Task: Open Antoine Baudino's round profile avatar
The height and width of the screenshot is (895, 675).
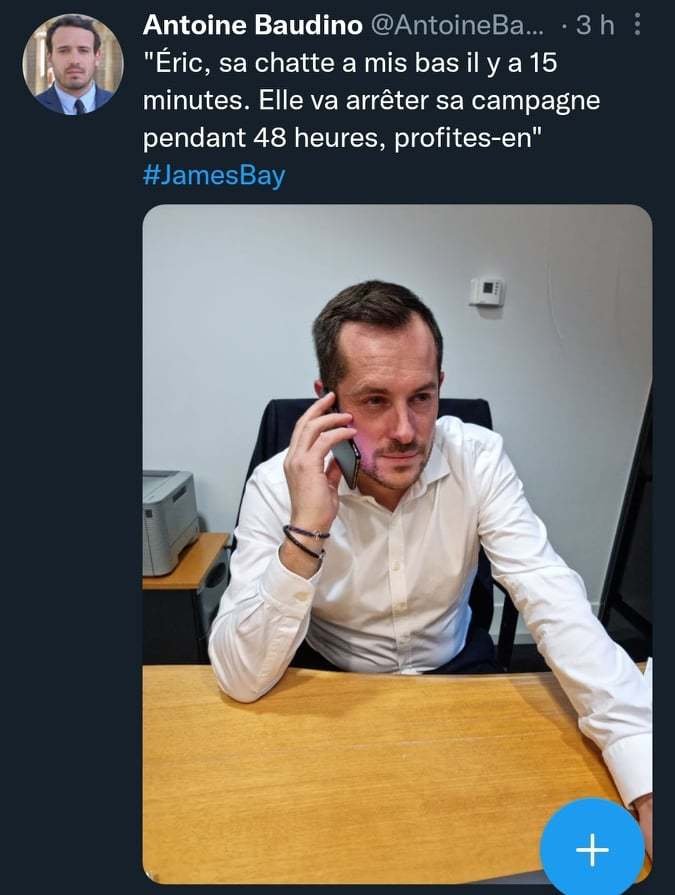Action: 73,64
